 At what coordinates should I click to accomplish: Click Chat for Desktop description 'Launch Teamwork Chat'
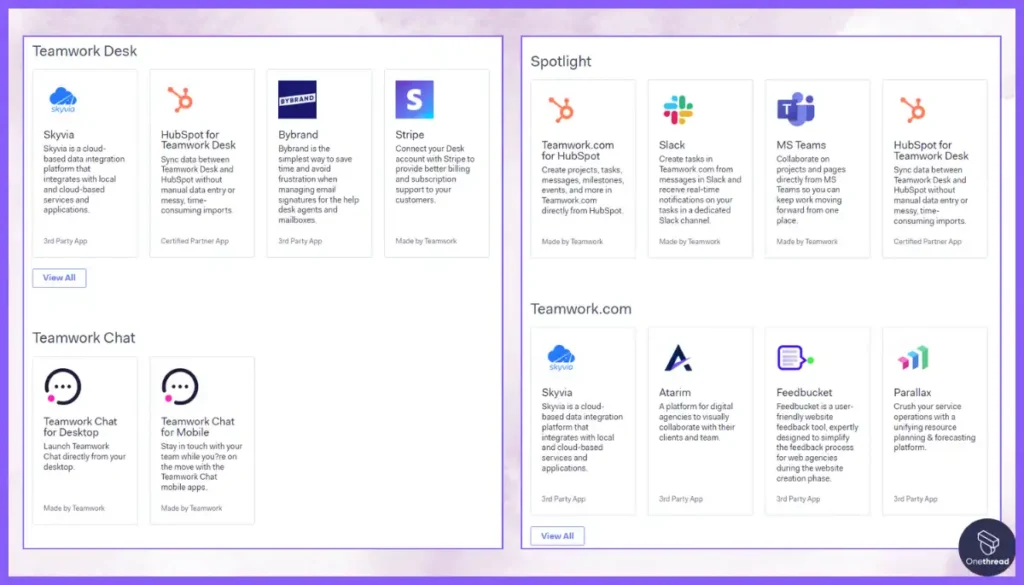84,456
